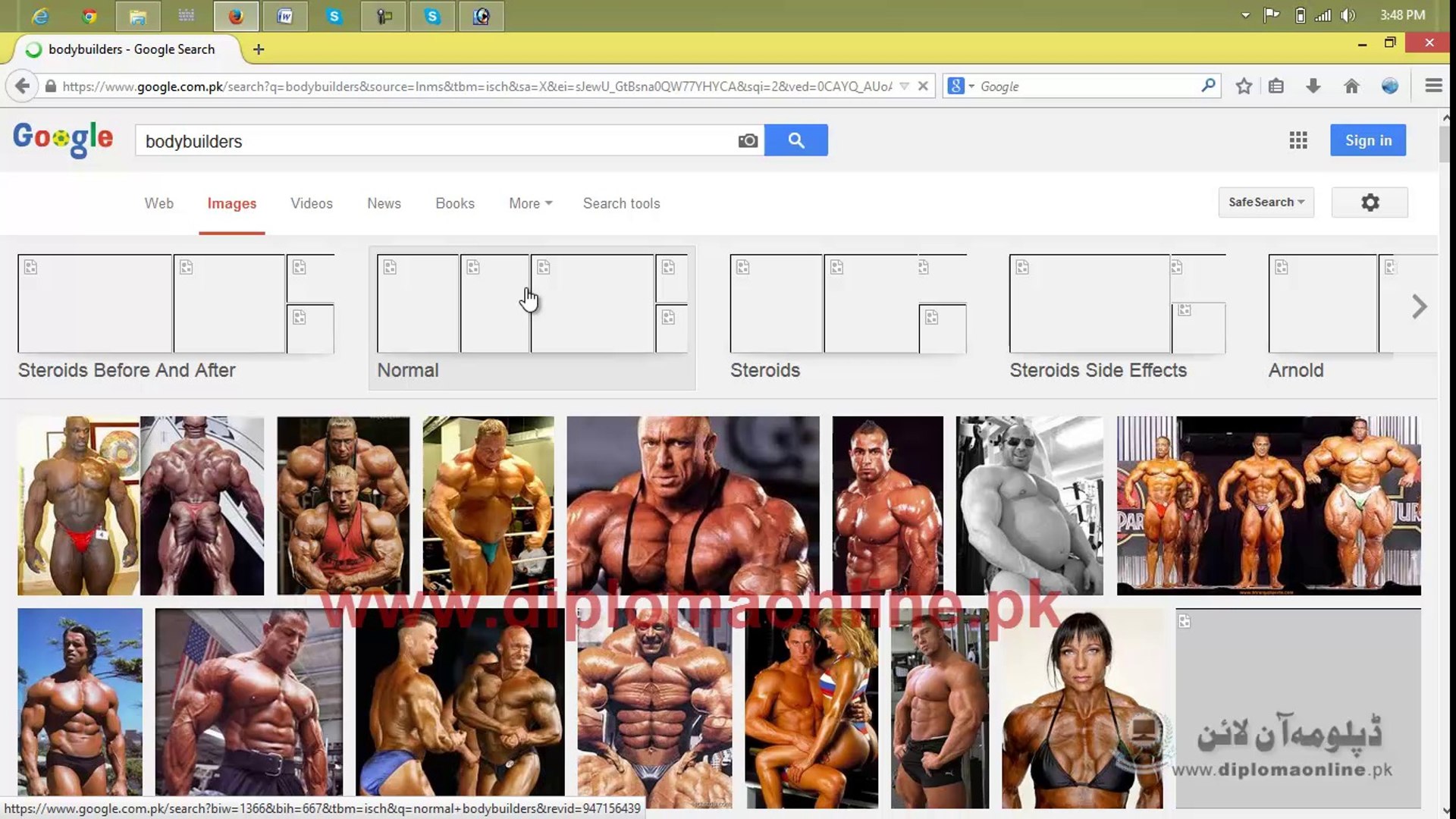Click the page vertical scrollbar thumb
The image size is (1456, 819).
point(1445,144)
